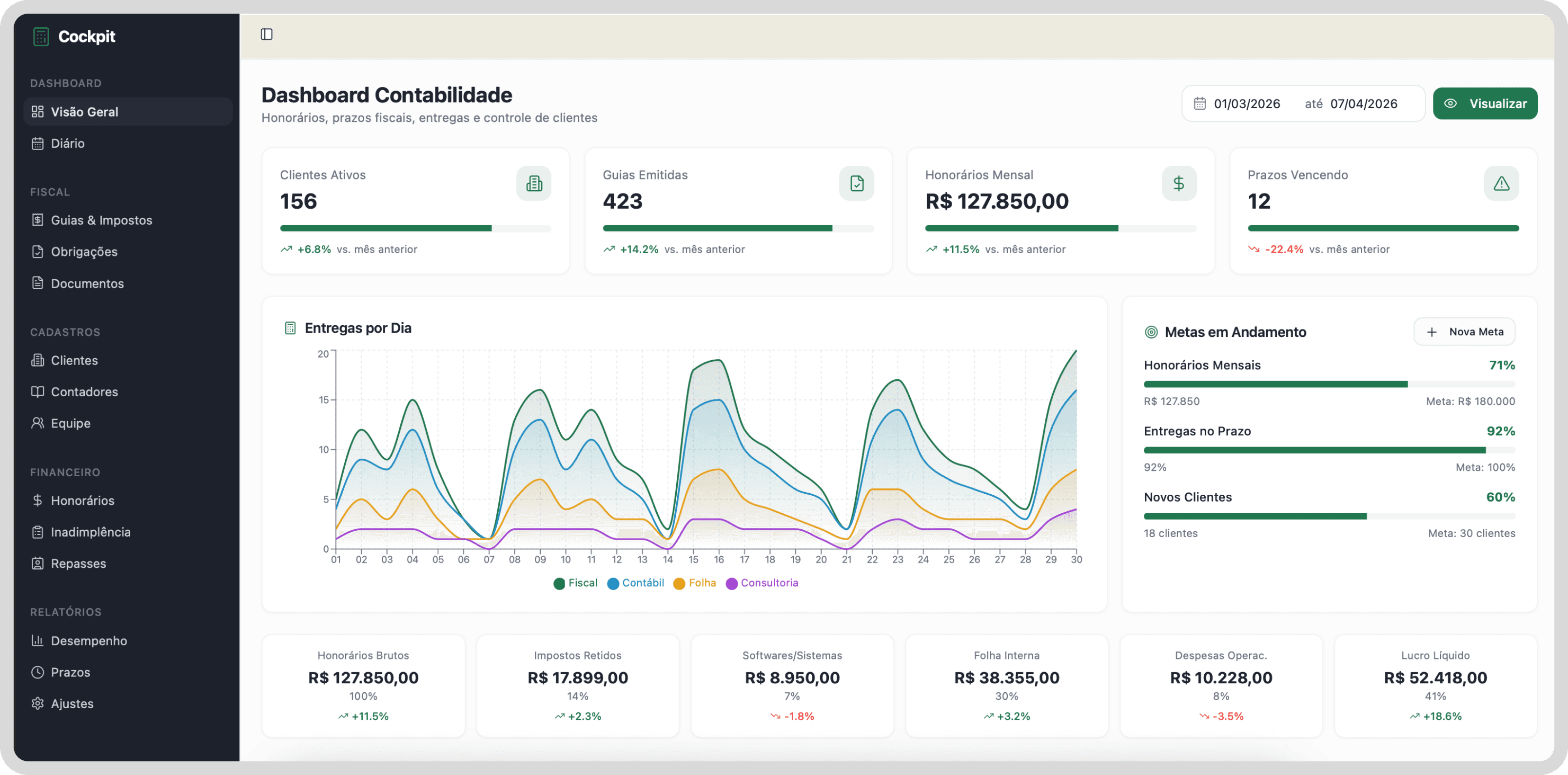Open the end date 07/04/2026 picker

click(1364, 104)
